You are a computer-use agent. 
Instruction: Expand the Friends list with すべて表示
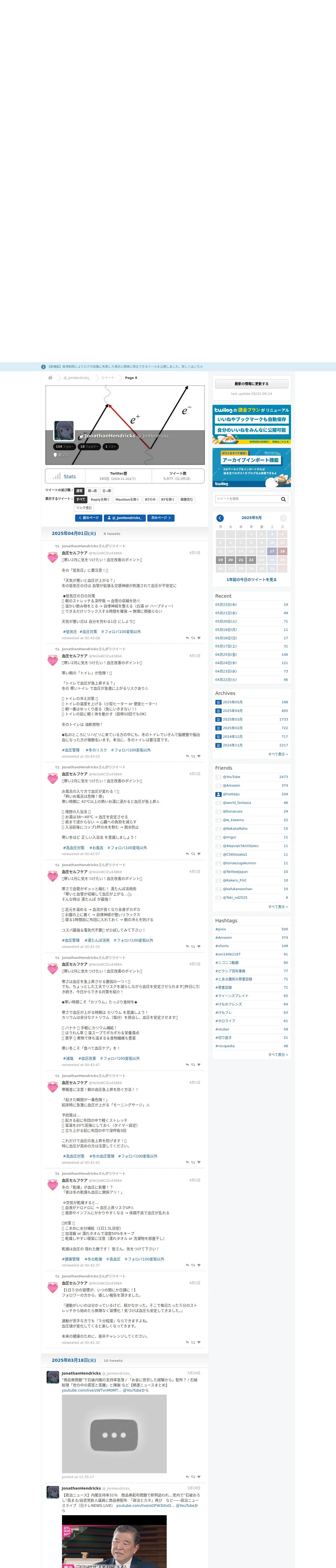coord(278,906)
